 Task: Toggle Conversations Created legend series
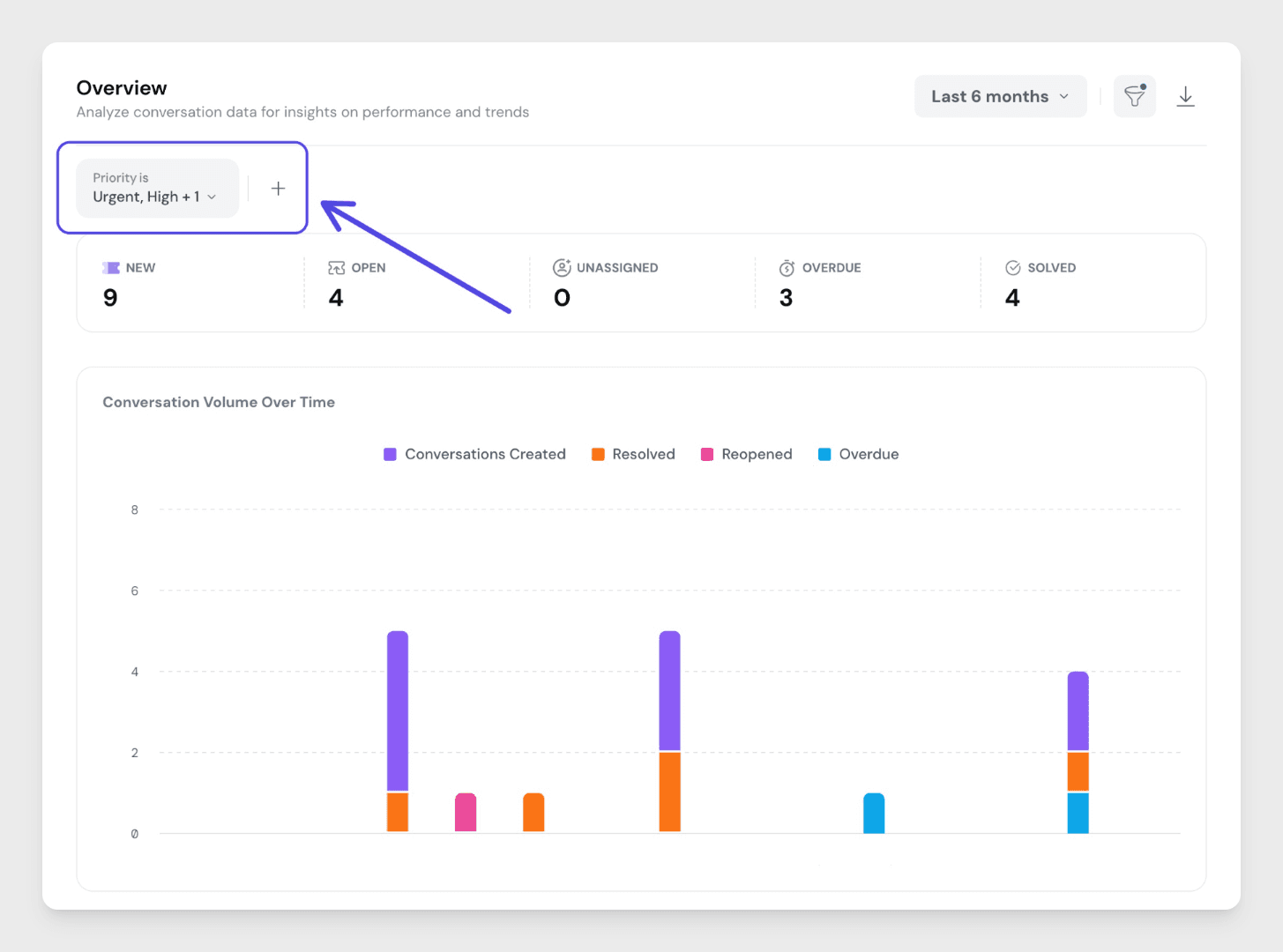pyautogui.click(x=475, y=454)
